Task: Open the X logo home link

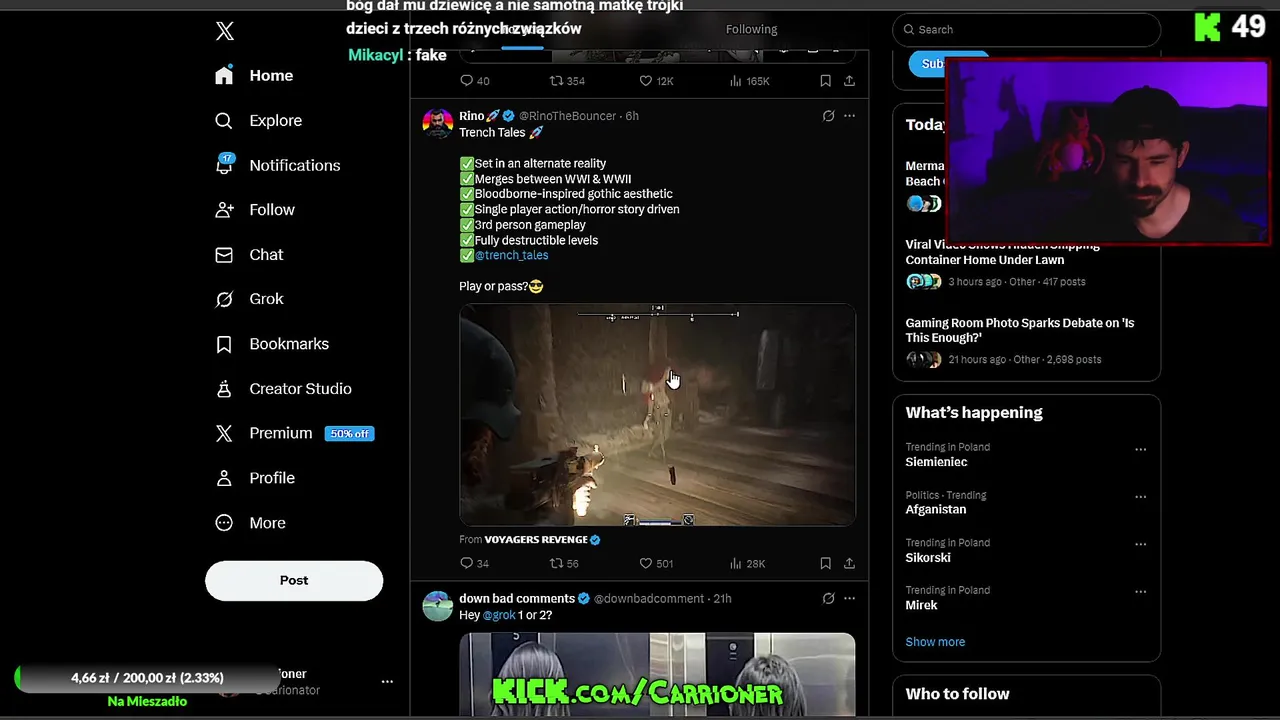Action: click(225, 31)
